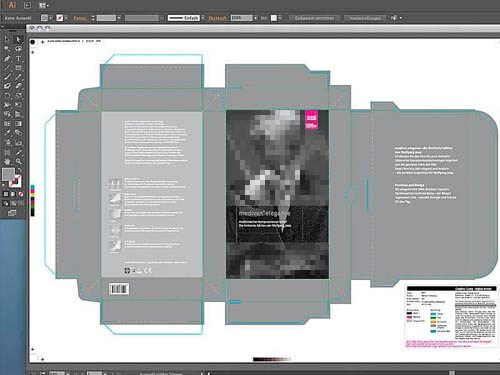Click the Dokument einrichten button
This screenshot has width=500, height=375.
[x=314, y=18]
